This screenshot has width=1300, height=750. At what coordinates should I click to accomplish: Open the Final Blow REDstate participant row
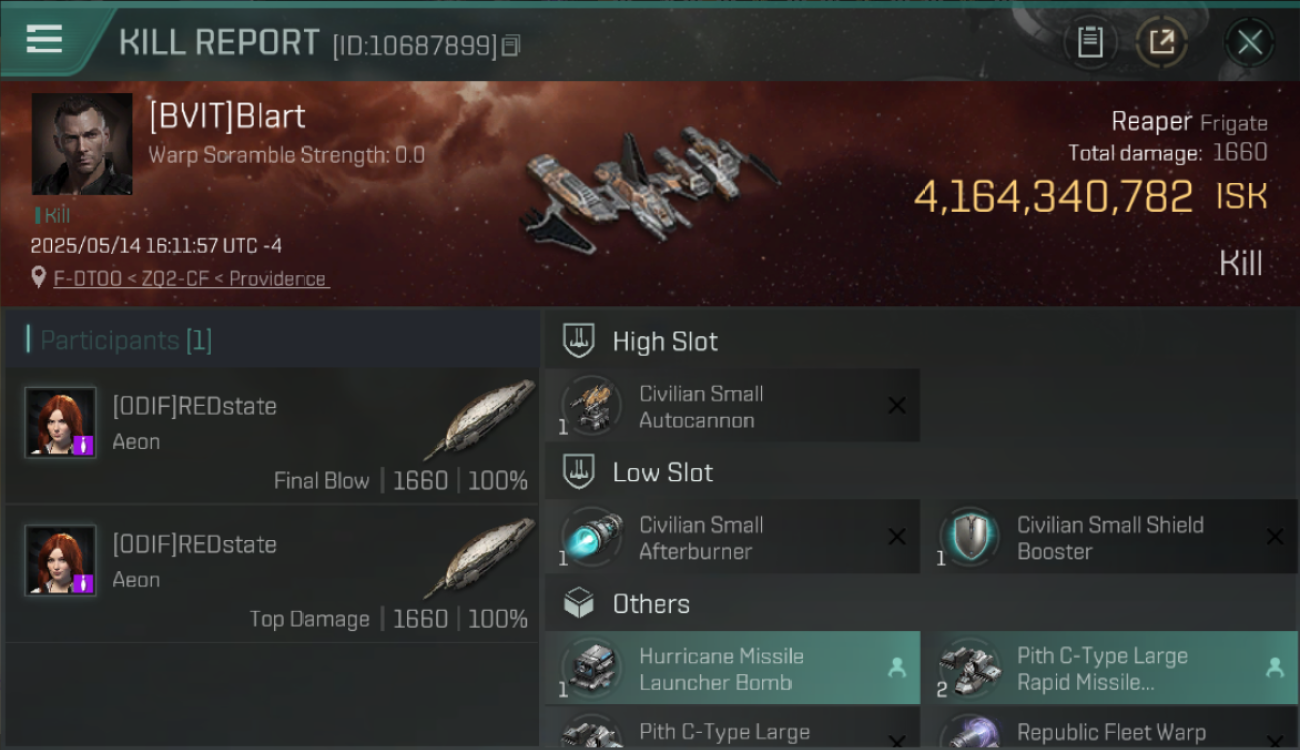[272, 435]
